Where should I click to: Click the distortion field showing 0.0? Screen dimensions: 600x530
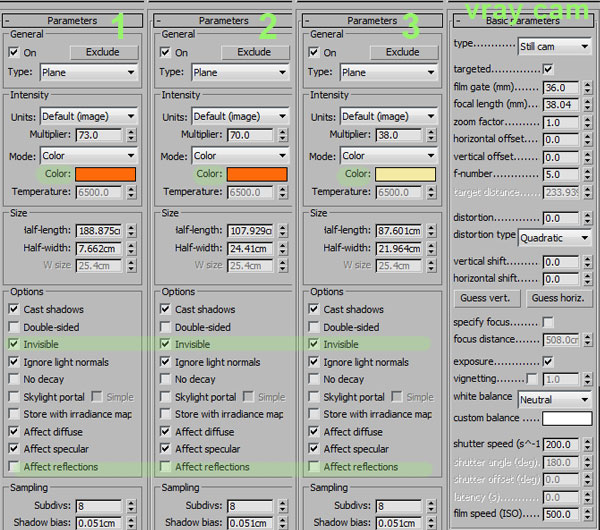click(x=561, y=219)
